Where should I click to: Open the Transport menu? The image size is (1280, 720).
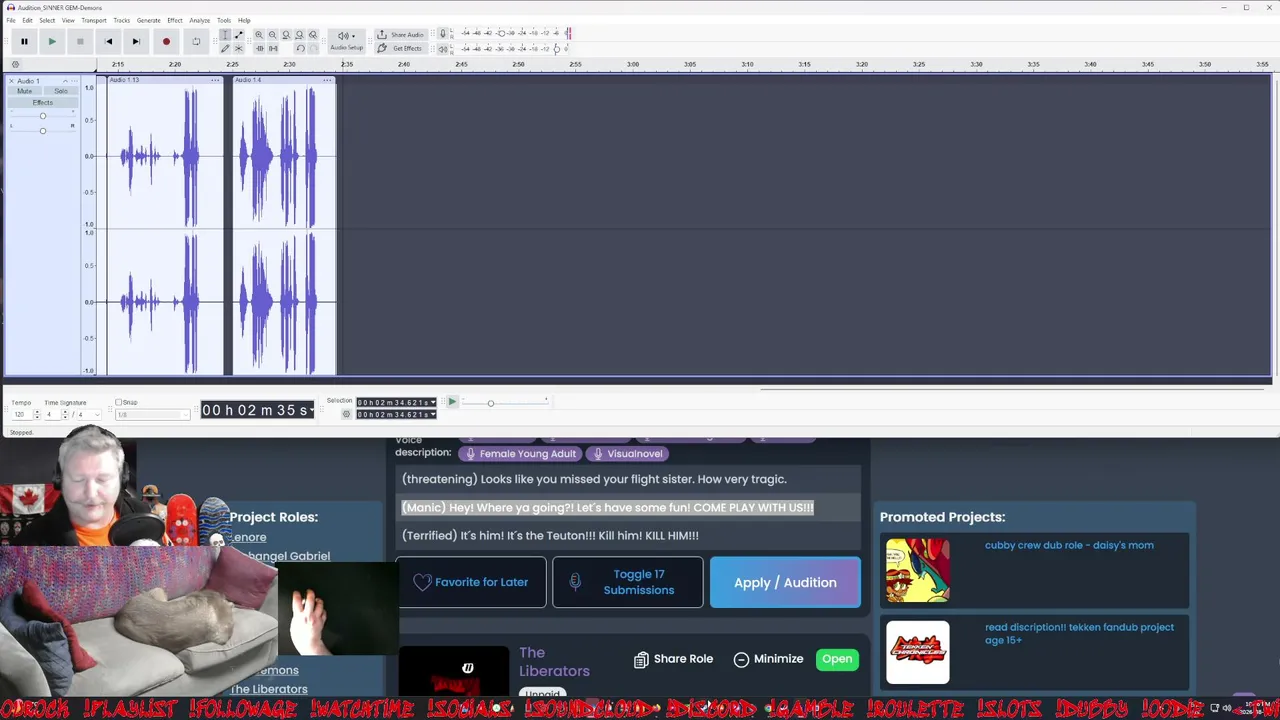tap(94, 20)
